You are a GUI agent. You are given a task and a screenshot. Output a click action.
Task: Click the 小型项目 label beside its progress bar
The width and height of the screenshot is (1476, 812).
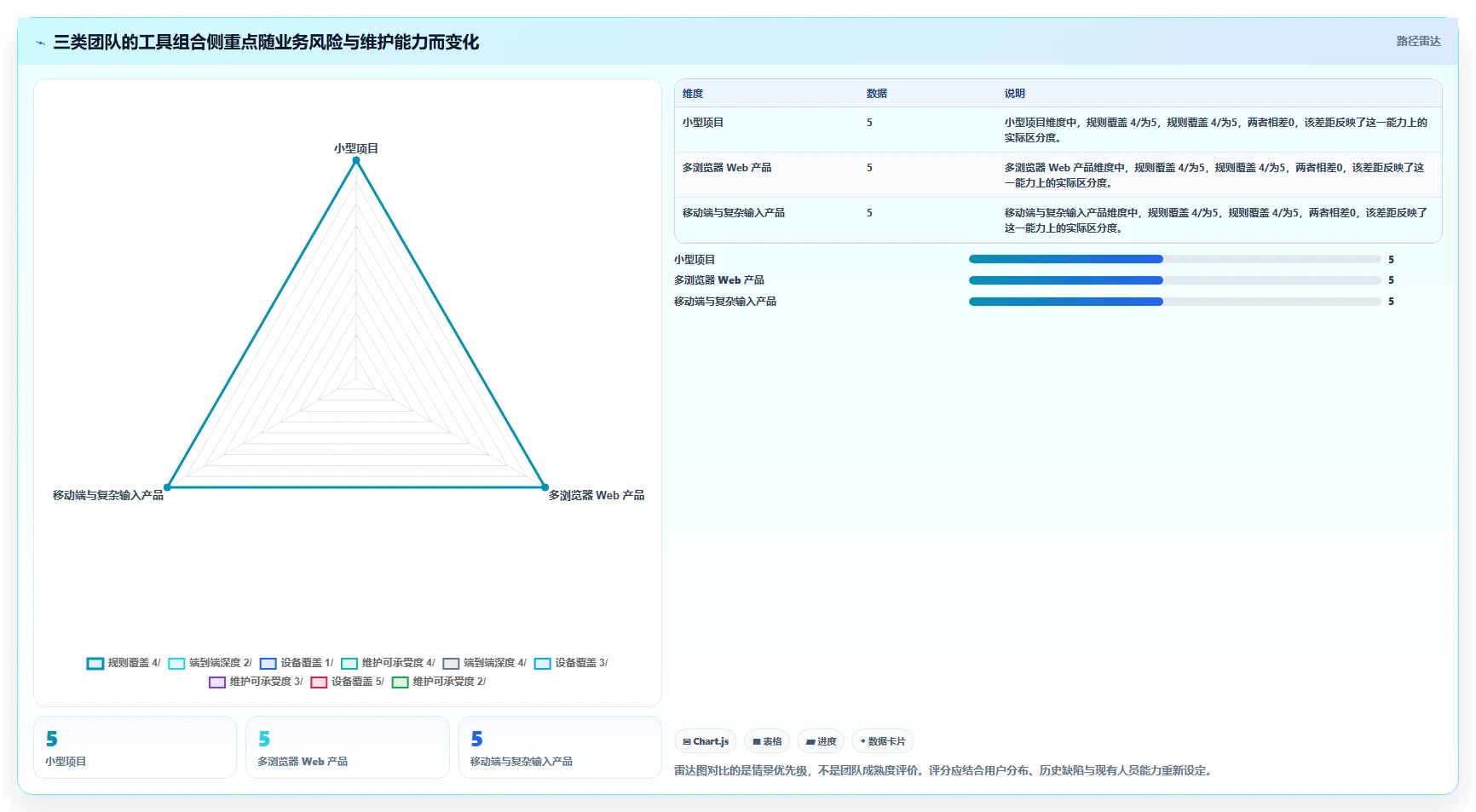695,260
